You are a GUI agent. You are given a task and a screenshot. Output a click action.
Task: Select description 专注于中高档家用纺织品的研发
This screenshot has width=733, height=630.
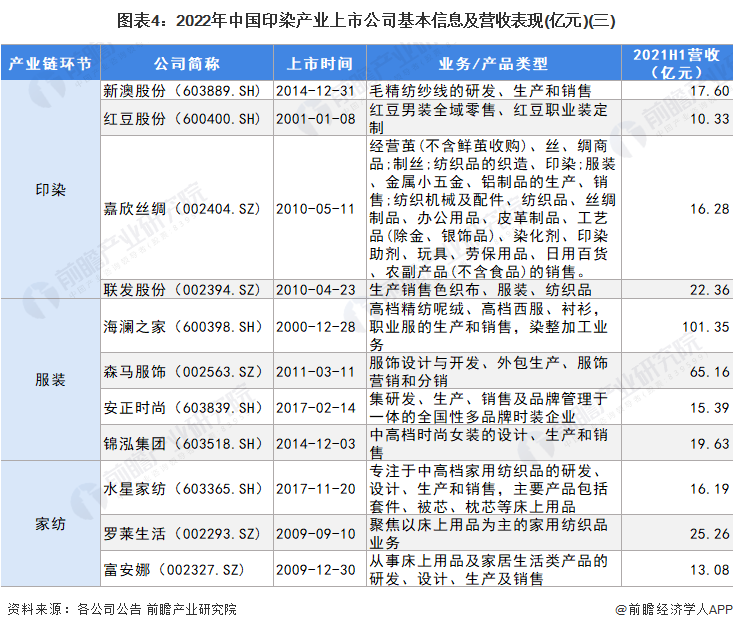pyautogui.click(x=489, y=488)
